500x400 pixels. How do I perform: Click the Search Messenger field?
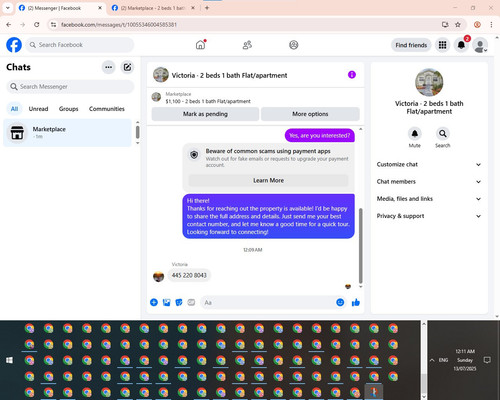70,87
